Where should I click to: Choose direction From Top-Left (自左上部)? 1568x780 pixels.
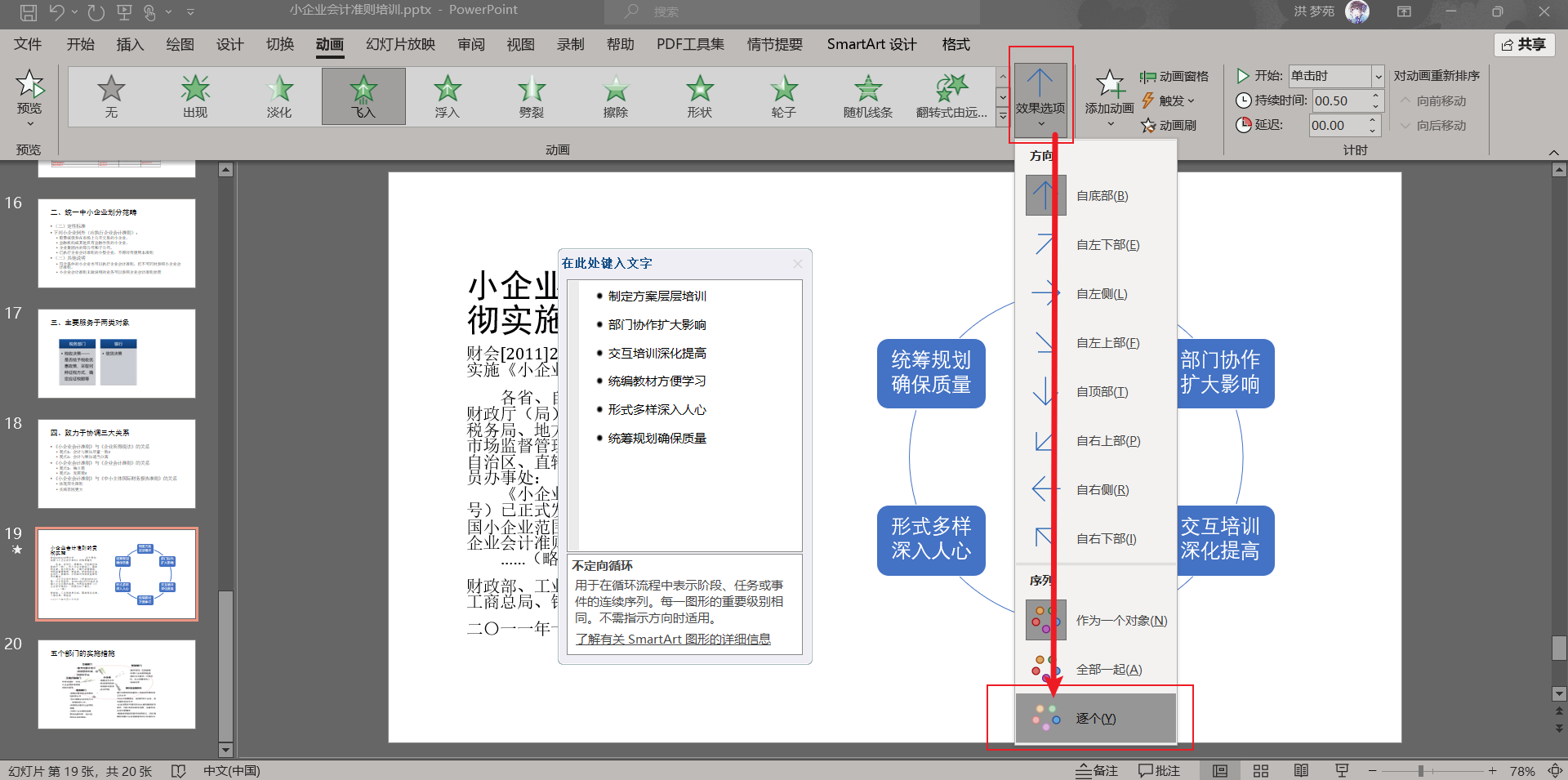[1096, 343]
